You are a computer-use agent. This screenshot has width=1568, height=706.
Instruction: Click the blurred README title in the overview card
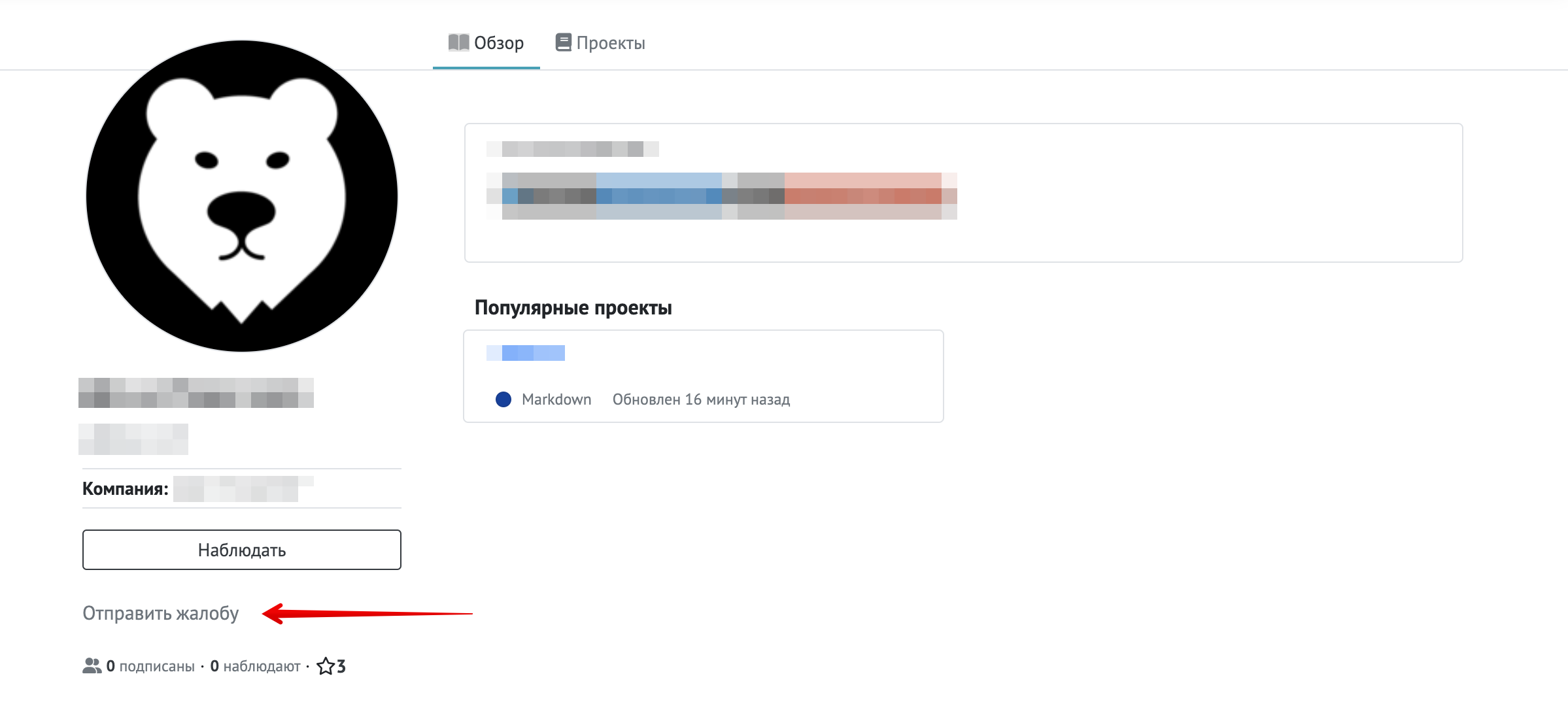(x=573, y=149)
